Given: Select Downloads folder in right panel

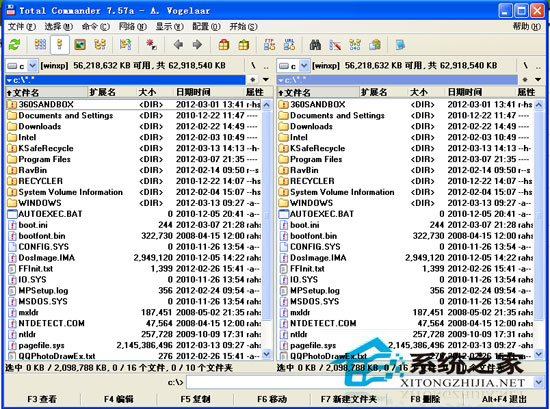Looking at the screenshot, I should coord(405,126).
